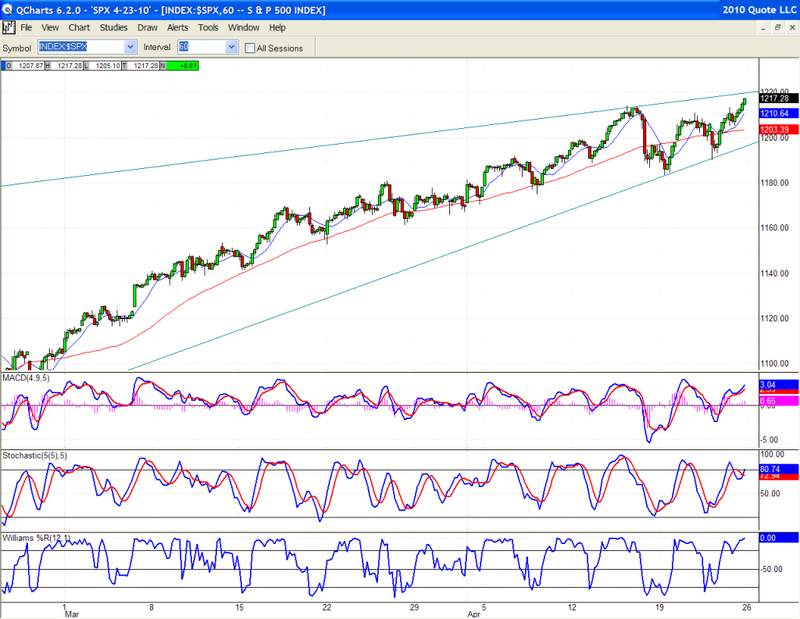Click the QCharts application icon in title bar

click(x=8, y=8)
